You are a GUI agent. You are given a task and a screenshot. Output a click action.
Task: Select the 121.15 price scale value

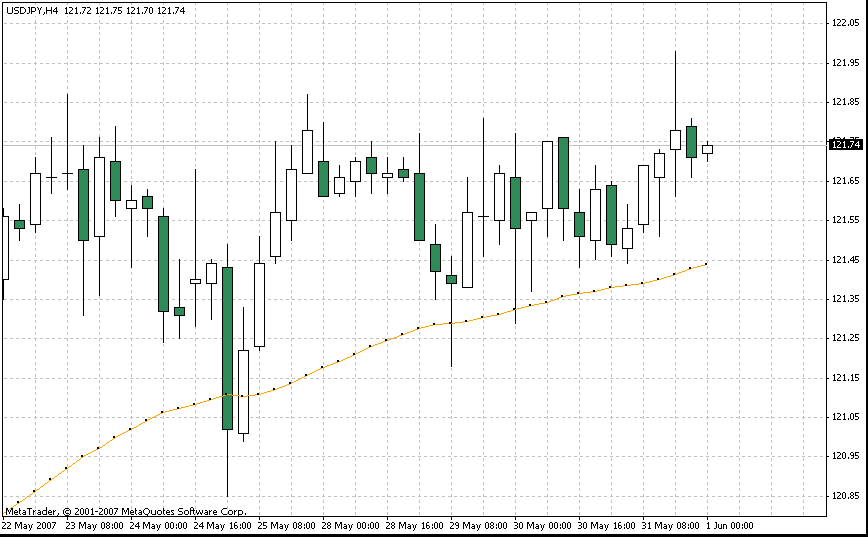click(x=846, y=378)
